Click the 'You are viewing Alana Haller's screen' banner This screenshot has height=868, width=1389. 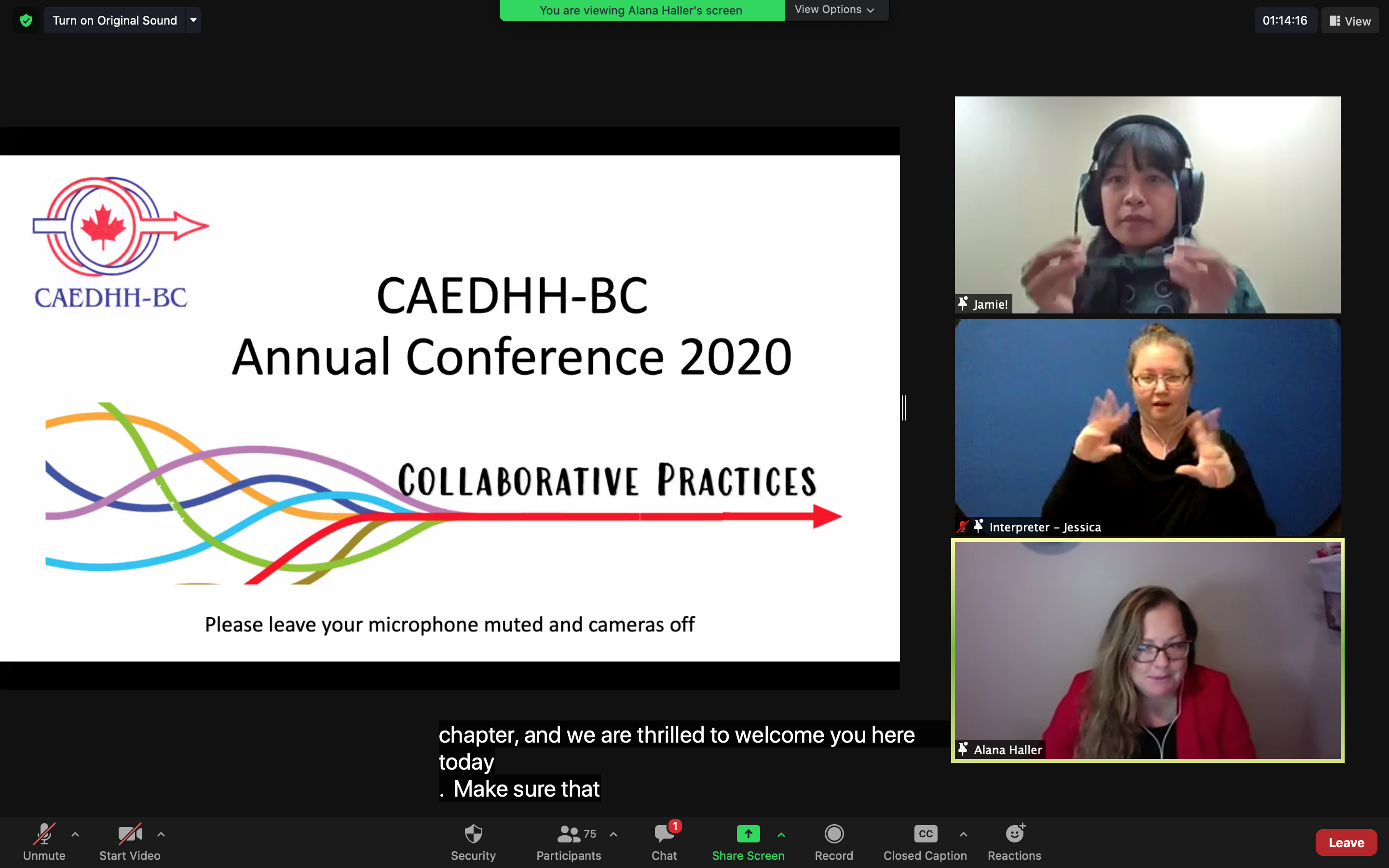(x=641, y=10)
